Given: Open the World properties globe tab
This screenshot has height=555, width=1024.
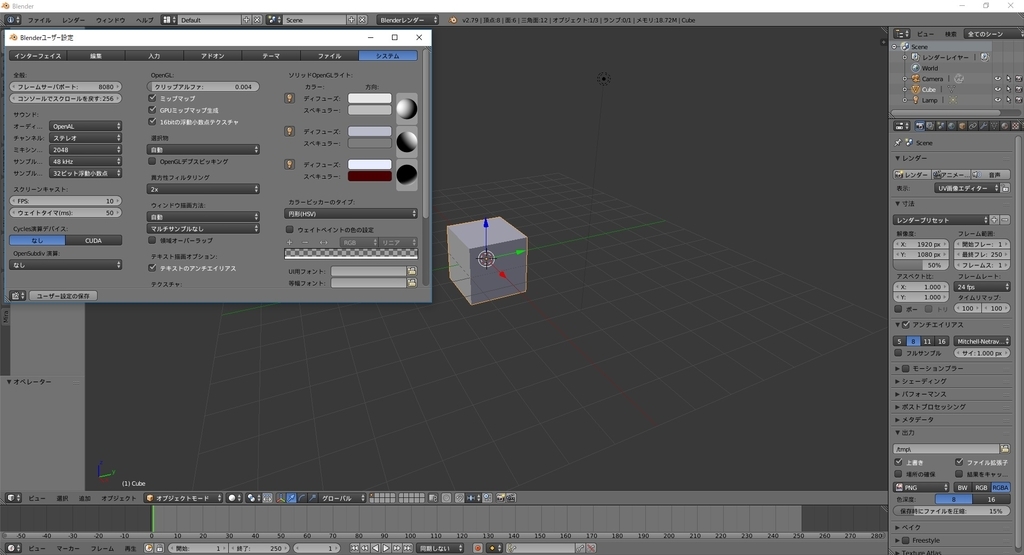Looking at the screenshot, I should [952, 126].
